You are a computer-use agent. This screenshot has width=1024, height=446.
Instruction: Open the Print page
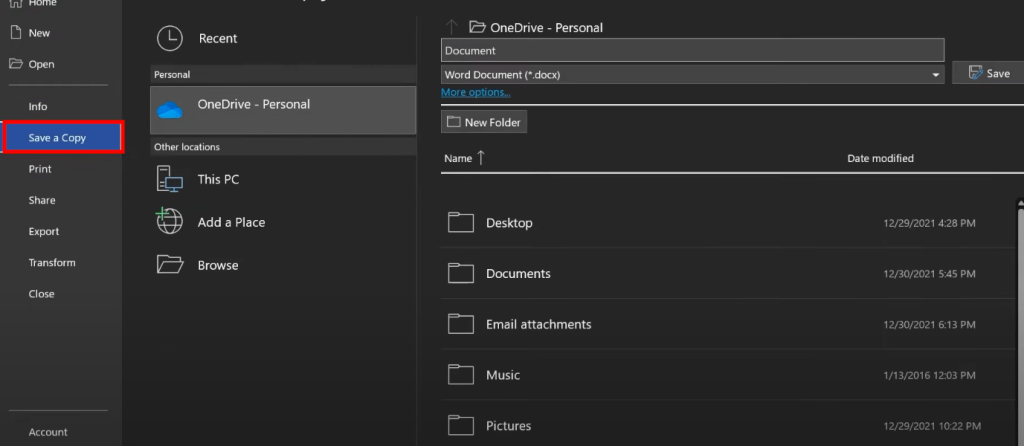(x=40, y=169)
